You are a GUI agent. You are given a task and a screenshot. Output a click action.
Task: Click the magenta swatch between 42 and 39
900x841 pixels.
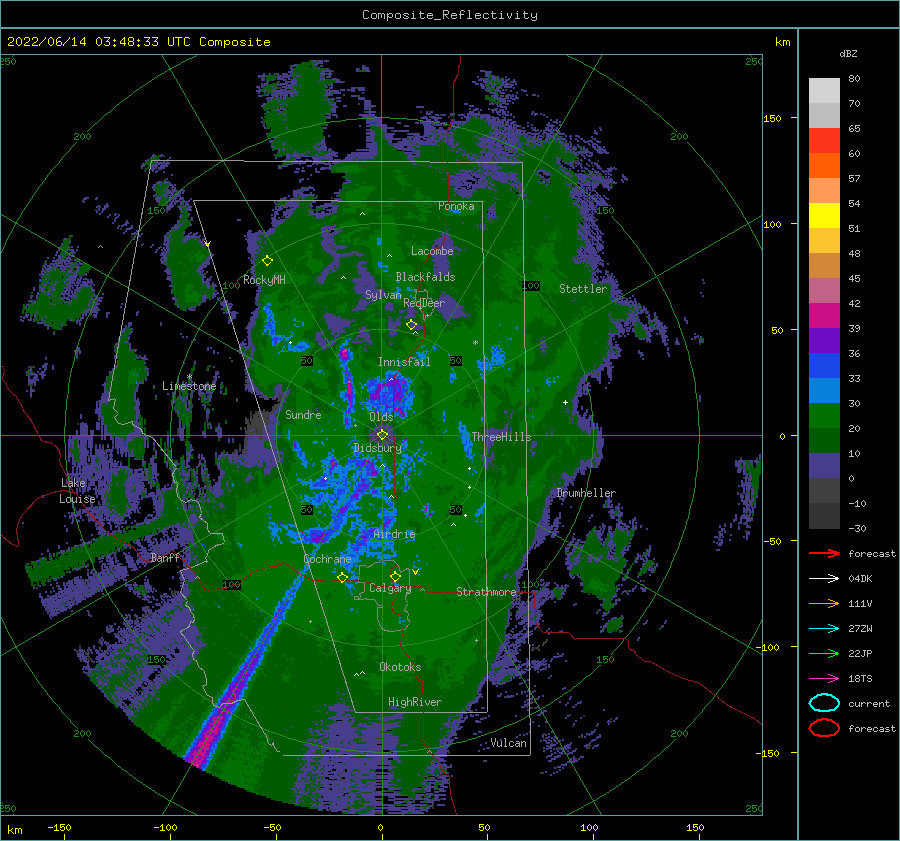click(x=824, y=315)
